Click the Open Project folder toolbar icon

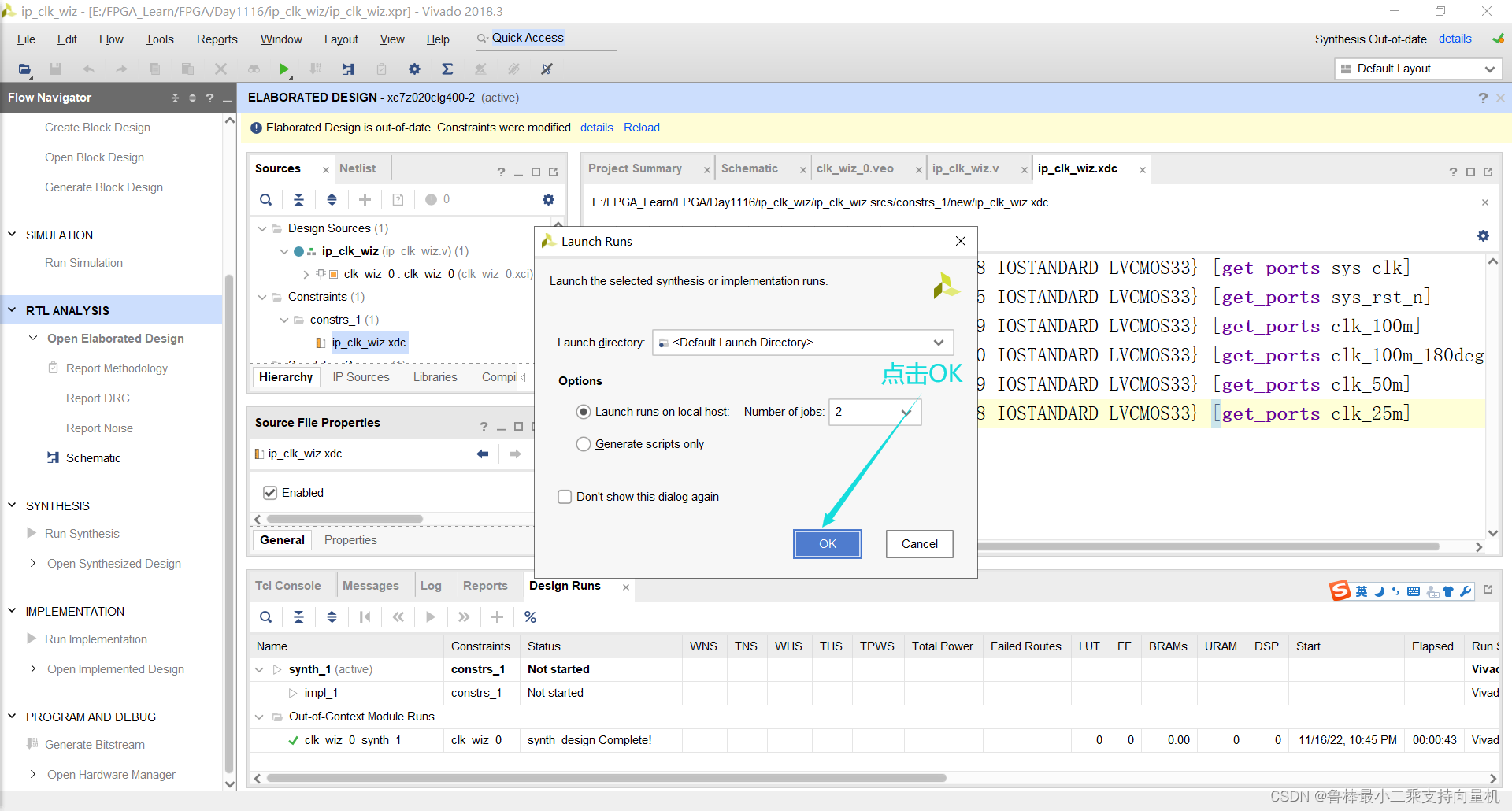click(x=24, y=69)
